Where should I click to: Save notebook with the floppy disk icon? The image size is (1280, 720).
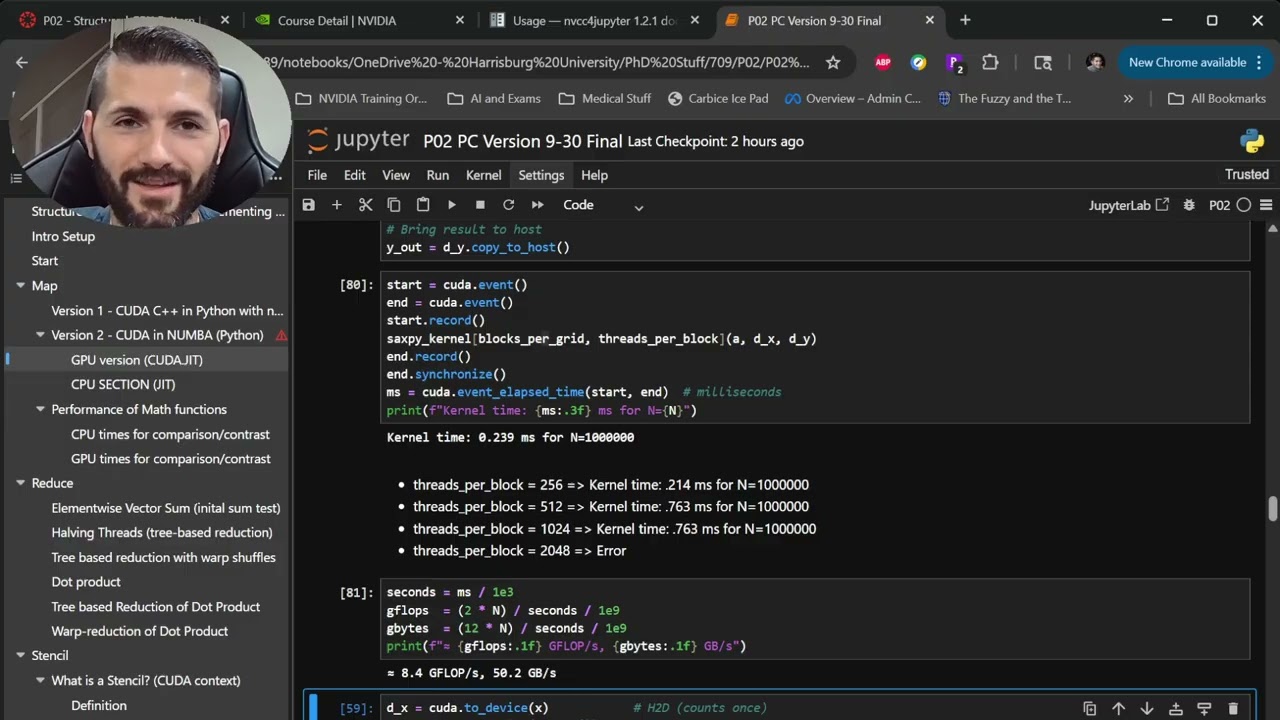(308, 205)
